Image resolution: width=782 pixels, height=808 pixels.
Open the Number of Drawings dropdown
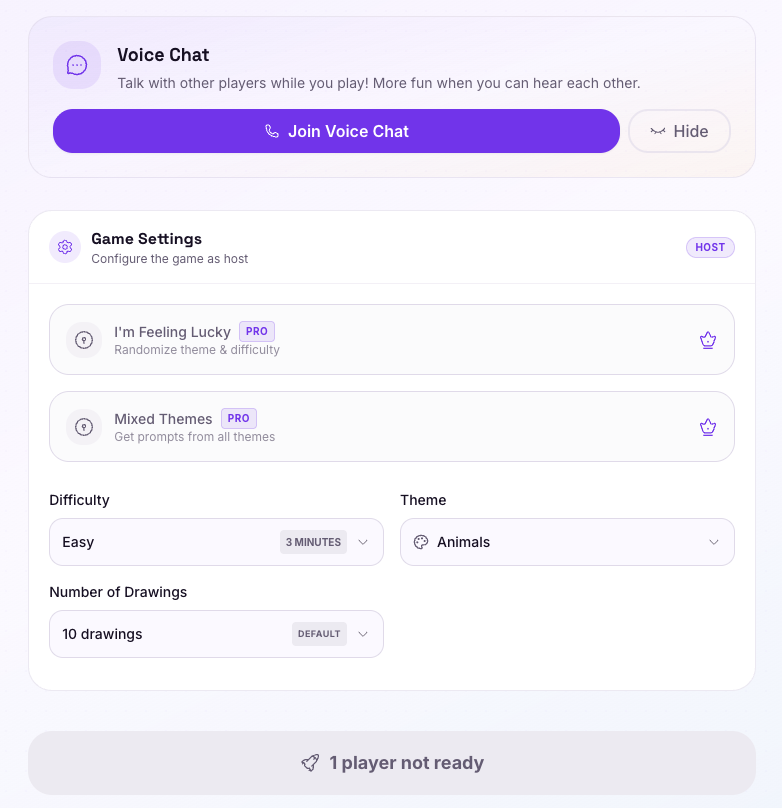coord(216,634)
